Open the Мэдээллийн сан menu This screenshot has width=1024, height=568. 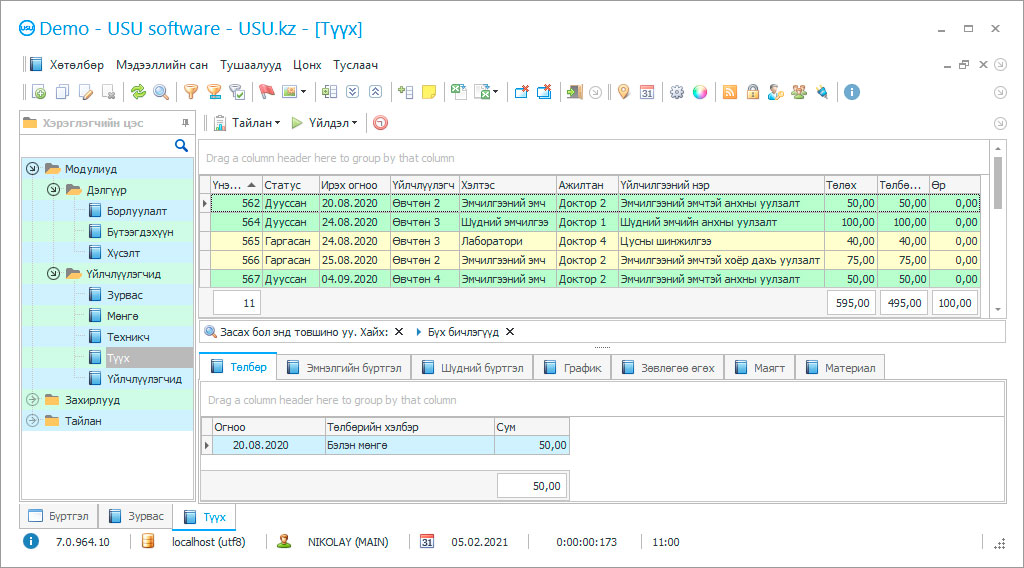tap(162, 65)
